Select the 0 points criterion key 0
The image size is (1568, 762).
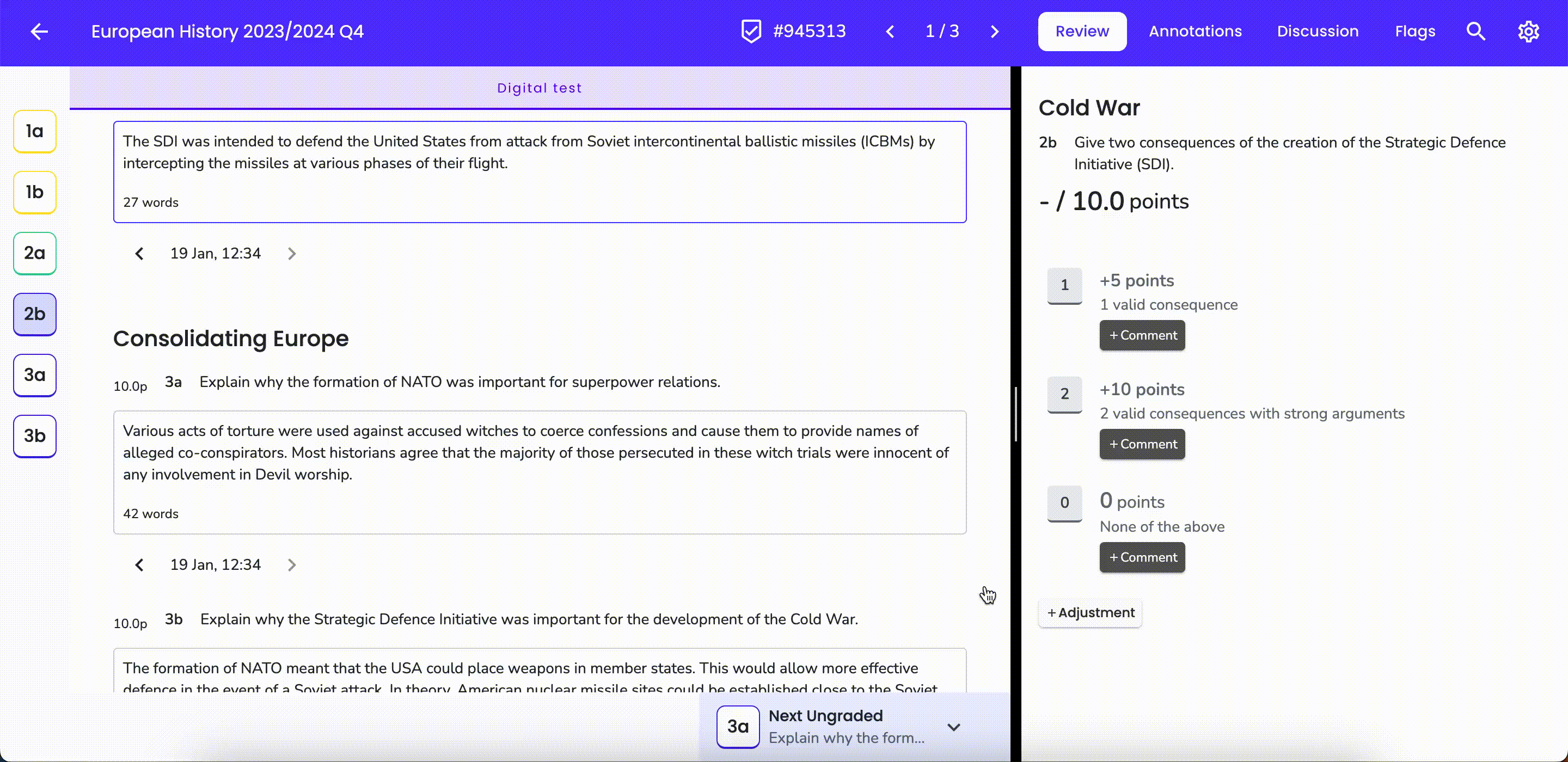1064,503
